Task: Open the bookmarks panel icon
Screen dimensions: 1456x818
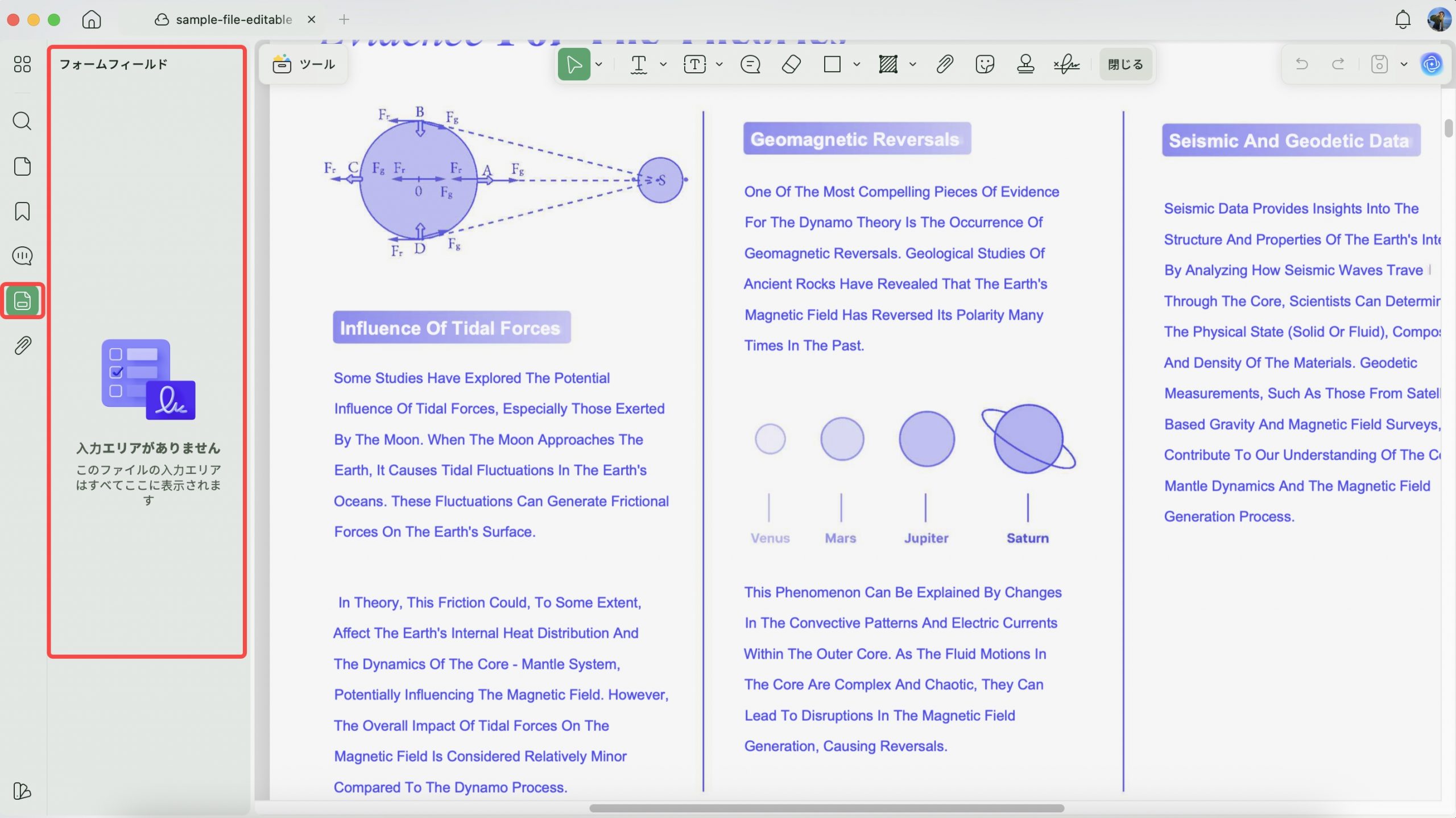Action: 22,211
